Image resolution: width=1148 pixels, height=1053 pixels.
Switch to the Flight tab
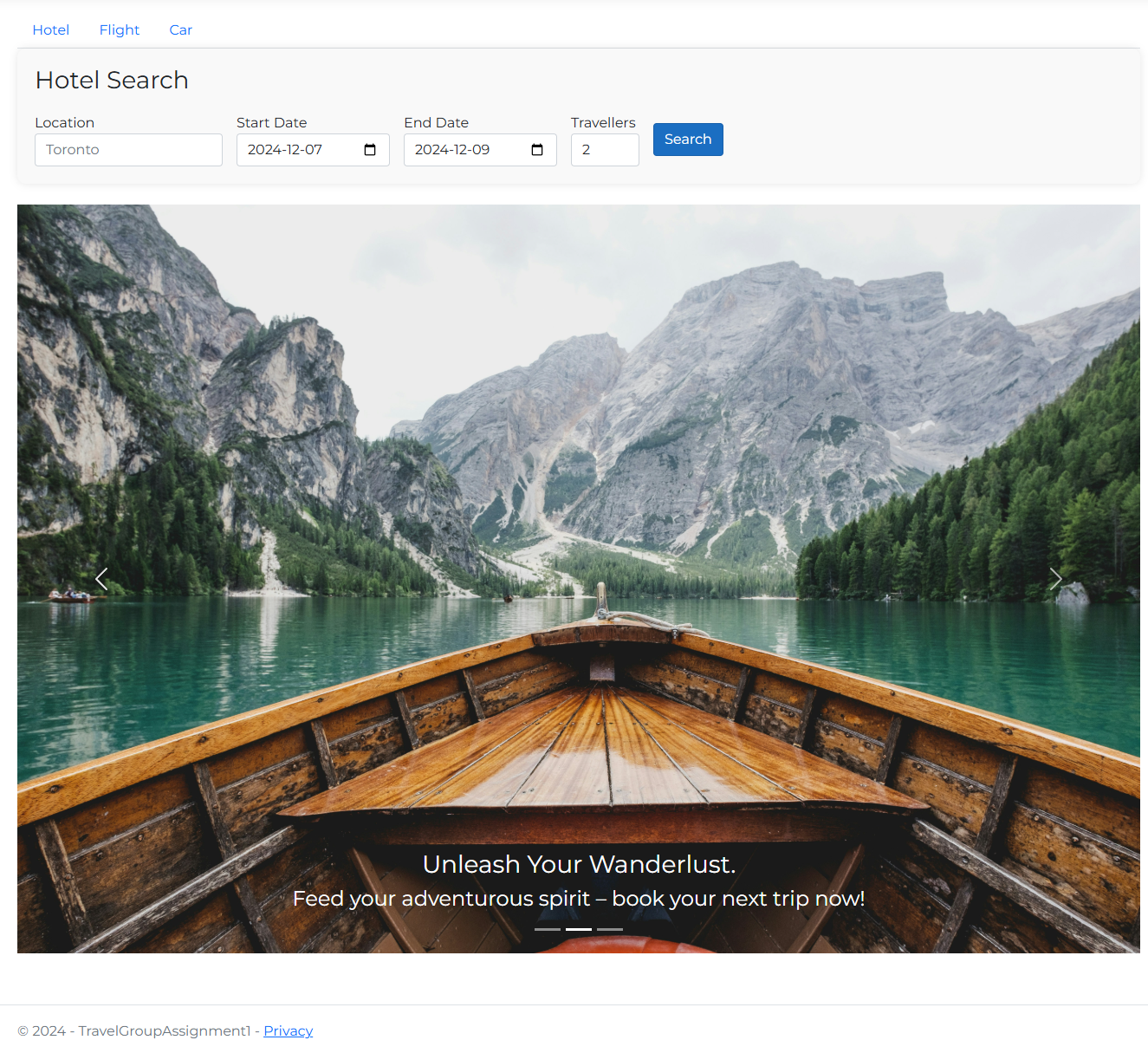119,29
